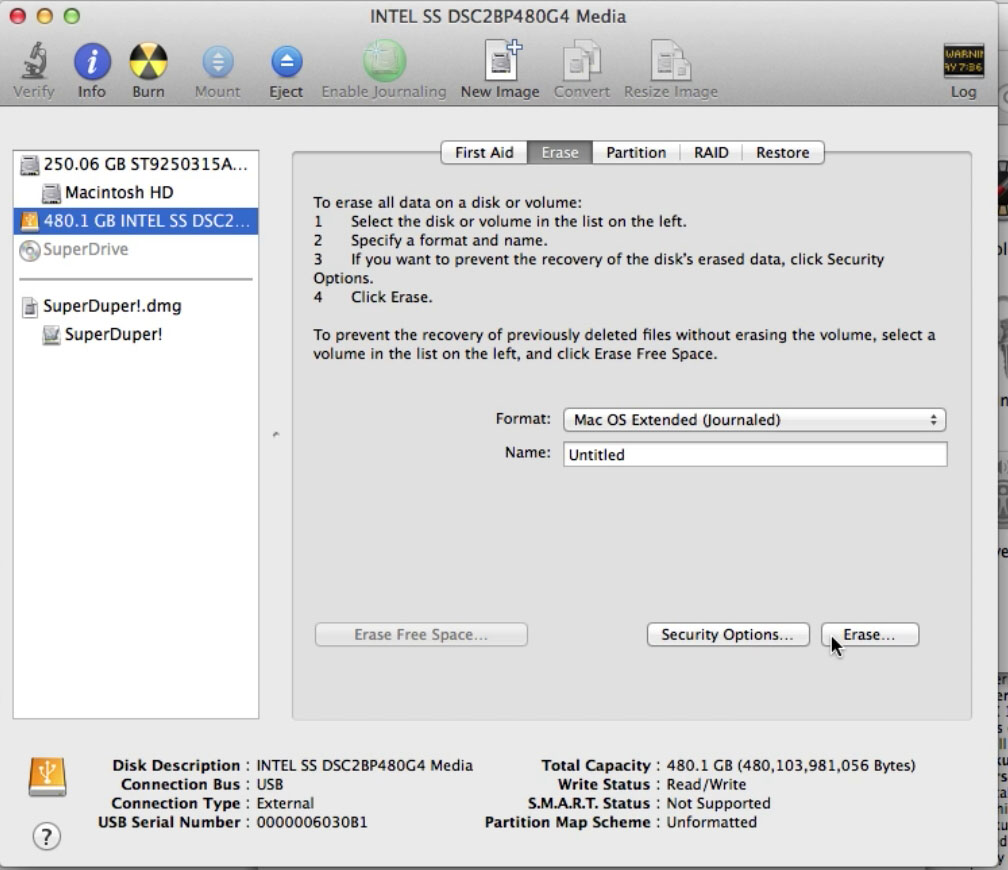This screenshot has height=870, width=1008.
Task: Click the USB Serial Number value 0000006030B1
Action: pos(312,822)
